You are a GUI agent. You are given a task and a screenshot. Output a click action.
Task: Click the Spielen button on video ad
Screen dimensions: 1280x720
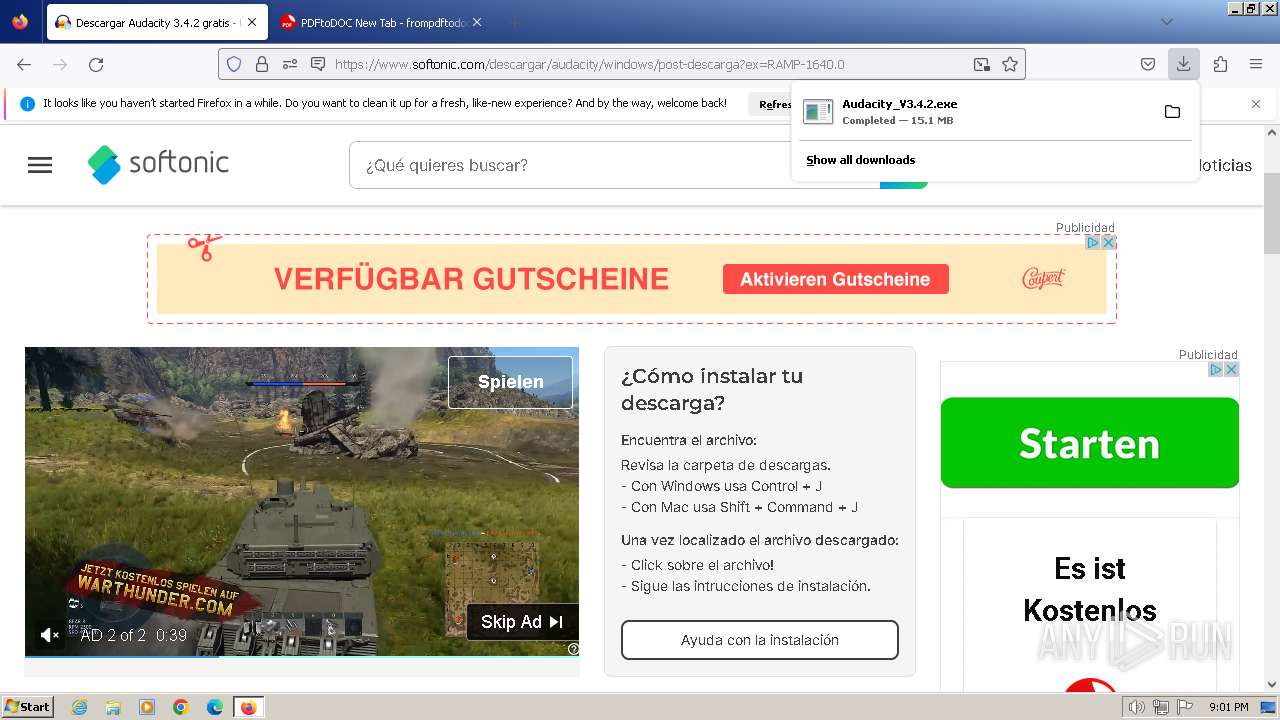[510, 382]
